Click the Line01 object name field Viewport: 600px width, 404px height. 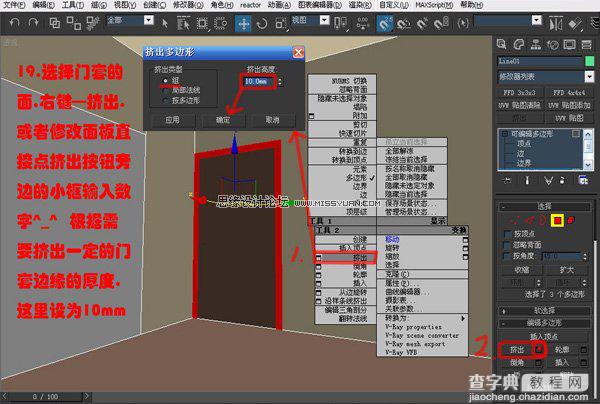click(x=540, y=61)
